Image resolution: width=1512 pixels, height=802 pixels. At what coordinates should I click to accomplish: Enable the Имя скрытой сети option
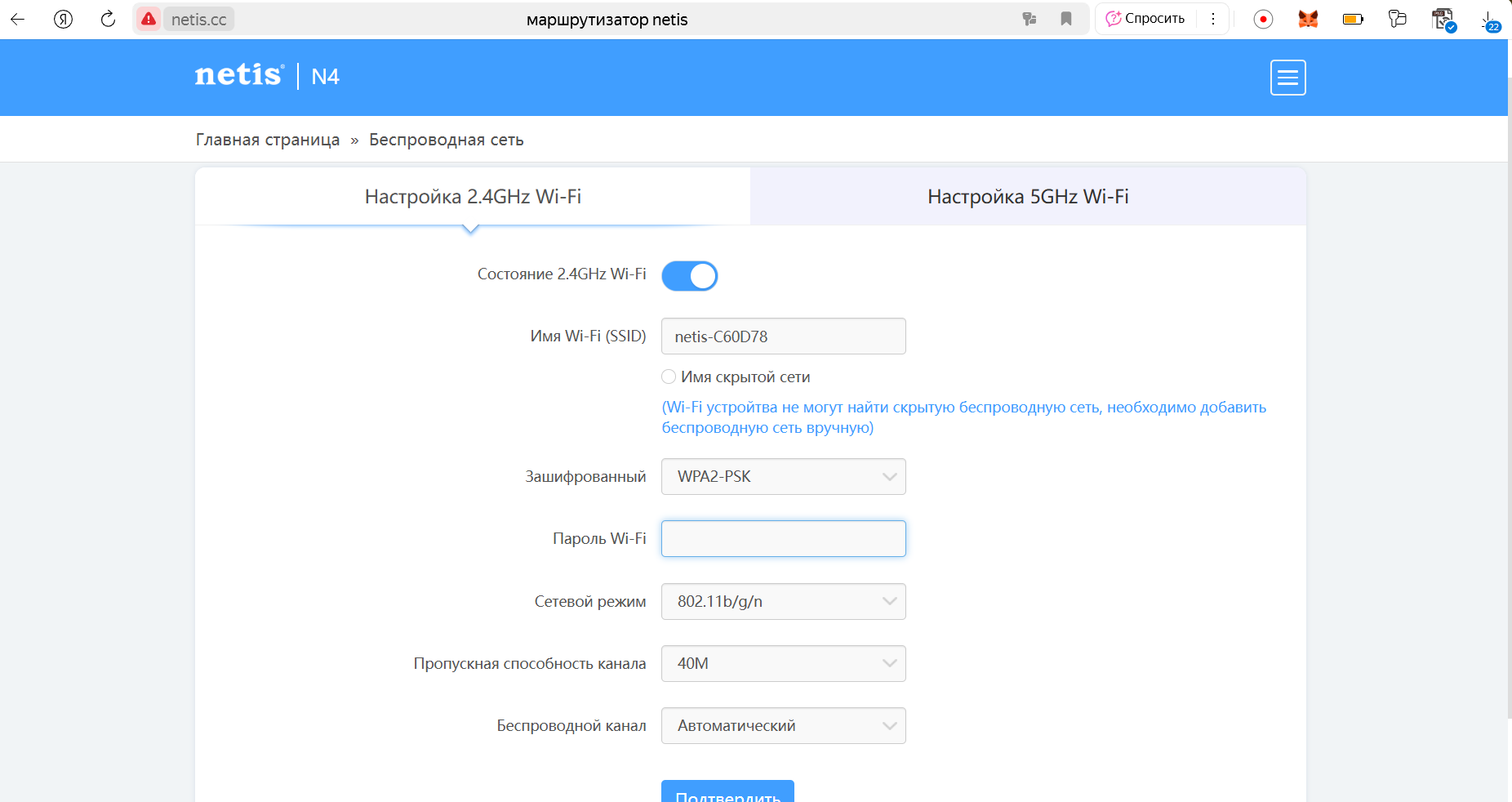pyautogui.click(x=669, y=376)
